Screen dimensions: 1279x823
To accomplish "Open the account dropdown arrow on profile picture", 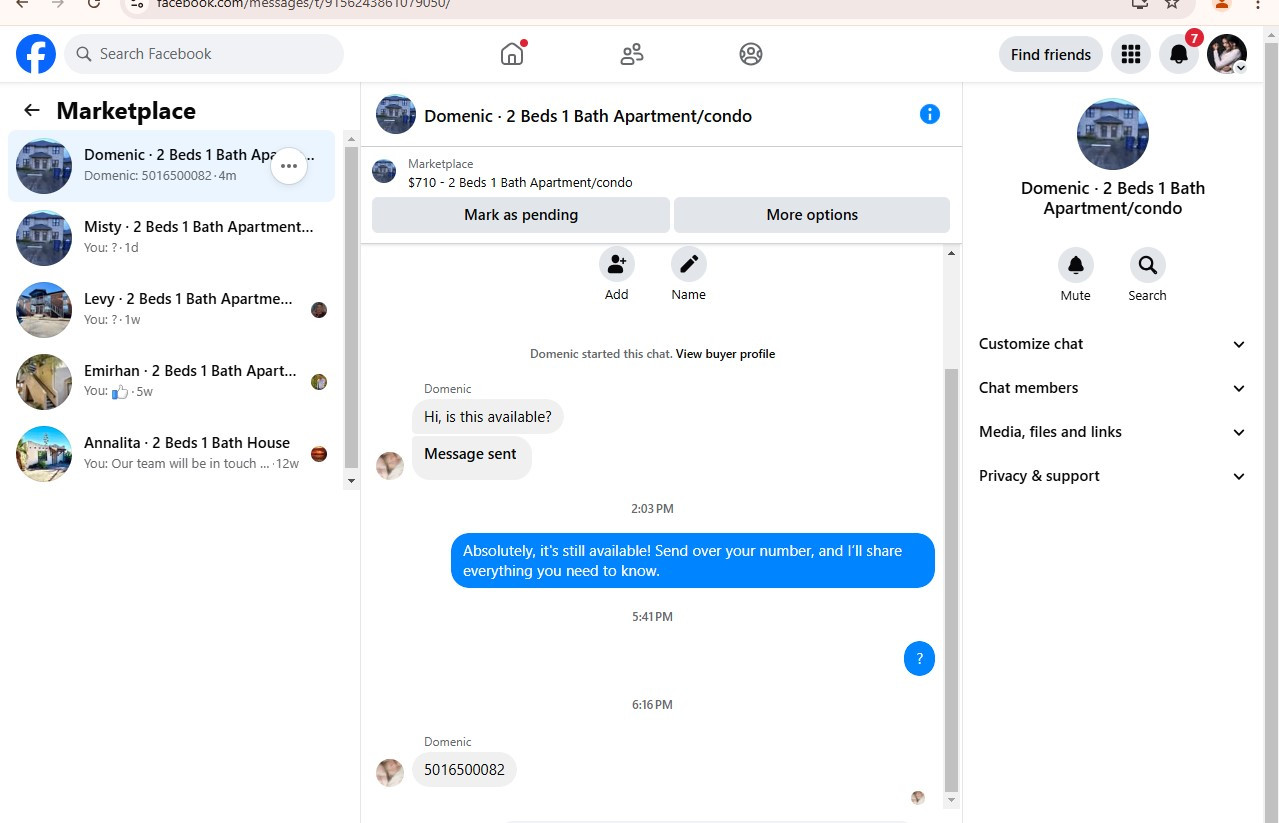I will pos(1240,68).
